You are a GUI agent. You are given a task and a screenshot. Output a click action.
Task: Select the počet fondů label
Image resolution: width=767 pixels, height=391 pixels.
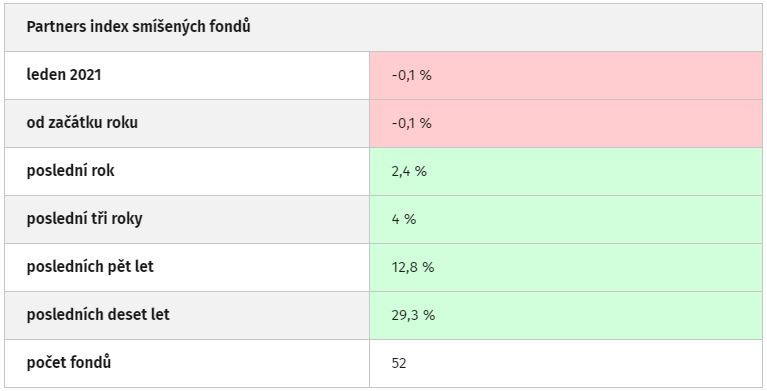(x=68, y=363)
